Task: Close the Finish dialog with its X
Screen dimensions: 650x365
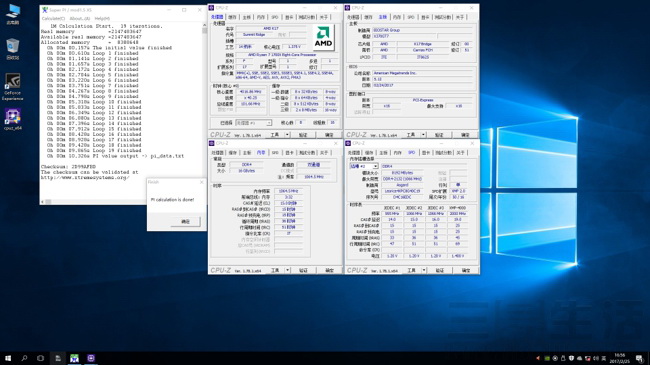Action: [x=202, y=182]
